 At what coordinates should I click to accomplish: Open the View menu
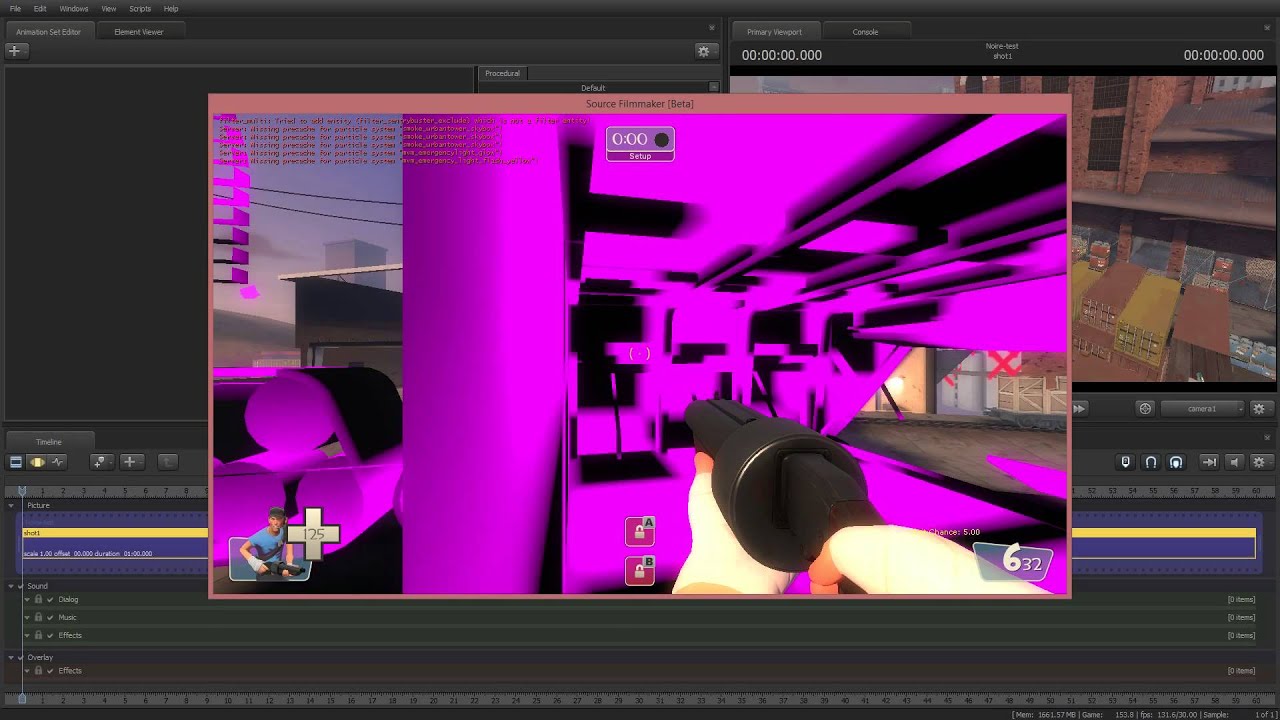pos(109,9)
